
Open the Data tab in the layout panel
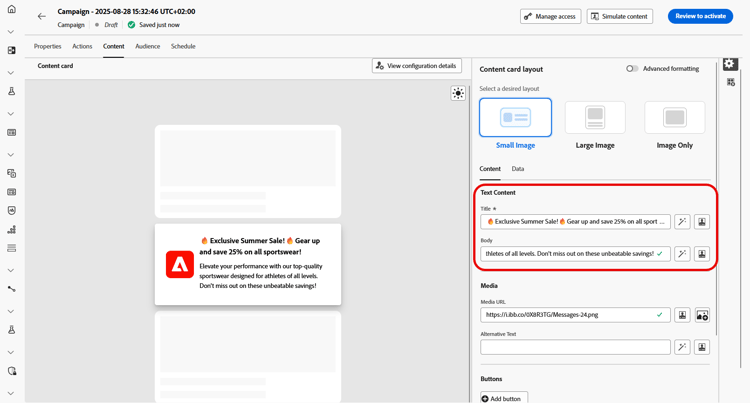518,169
